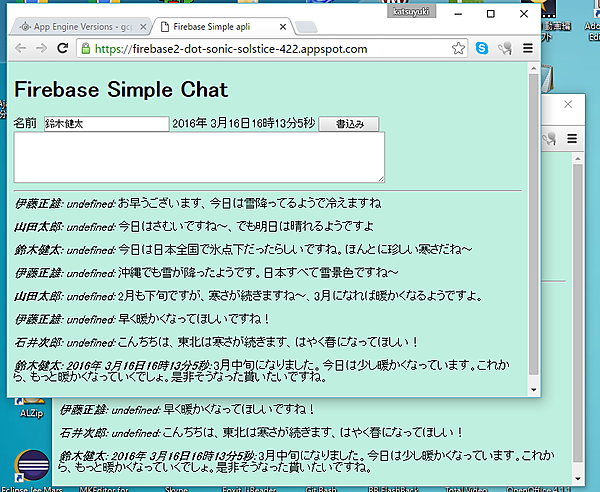
Task: Open ALZip desktop shortcut
Action: 31,408
